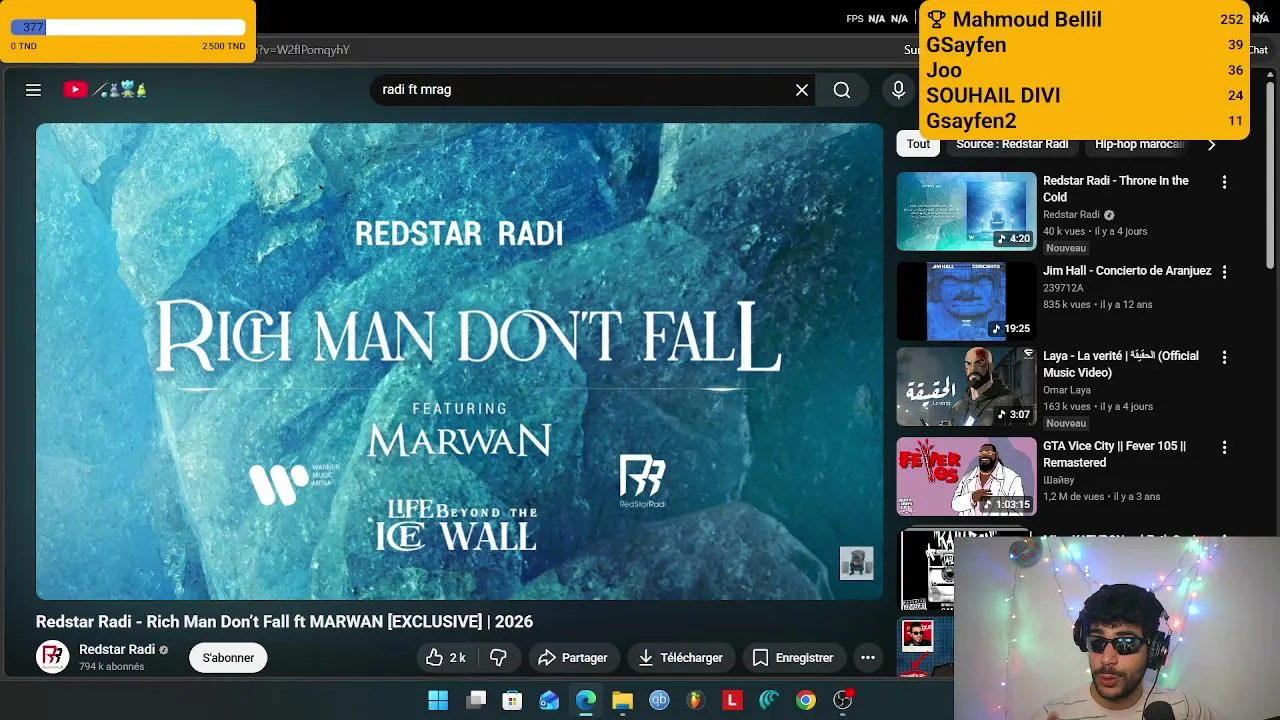Open the Redstar Radi channel name link

[117, 649]
